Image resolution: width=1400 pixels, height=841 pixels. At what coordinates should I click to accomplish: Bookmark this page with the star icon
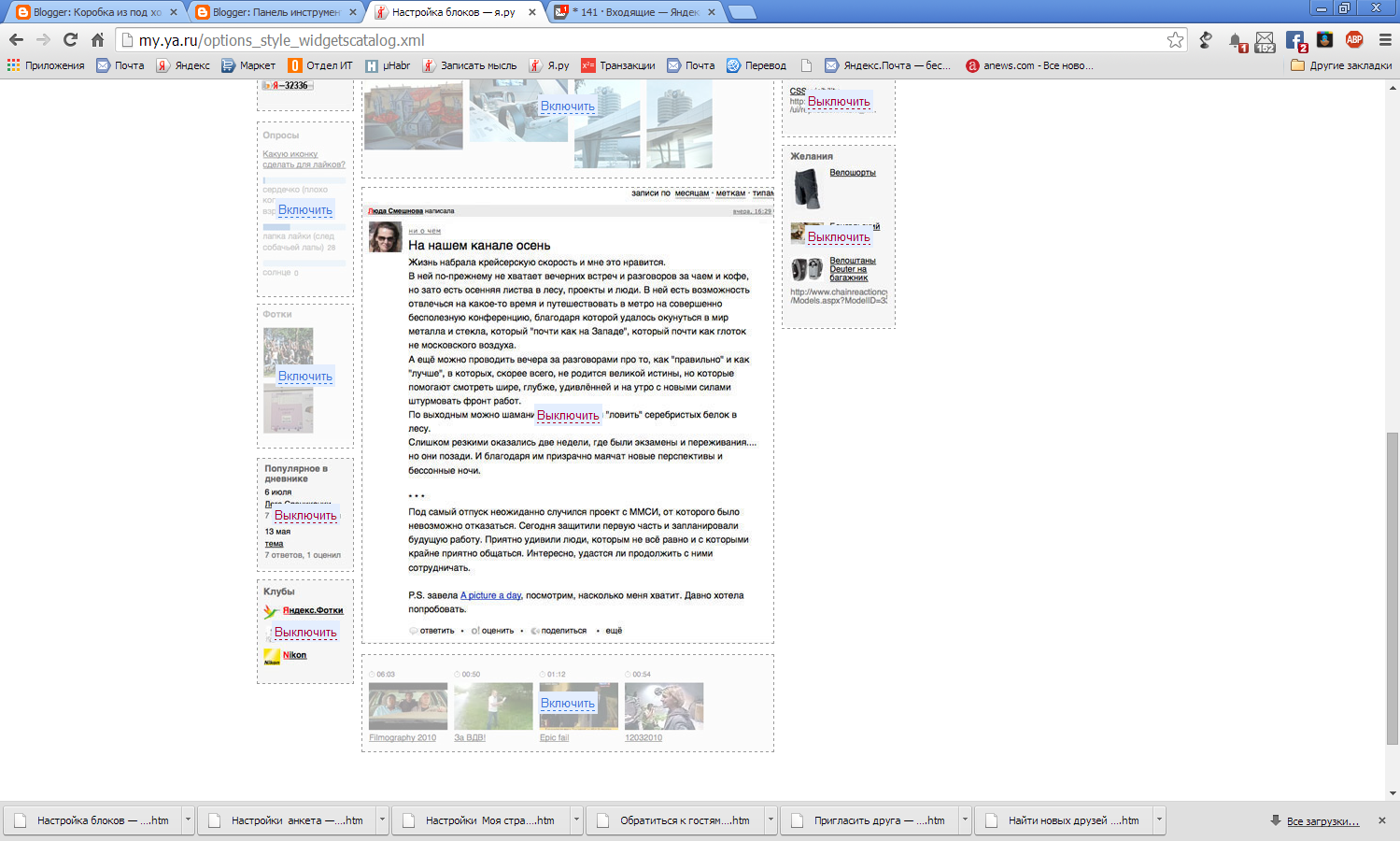point(1175,39)
